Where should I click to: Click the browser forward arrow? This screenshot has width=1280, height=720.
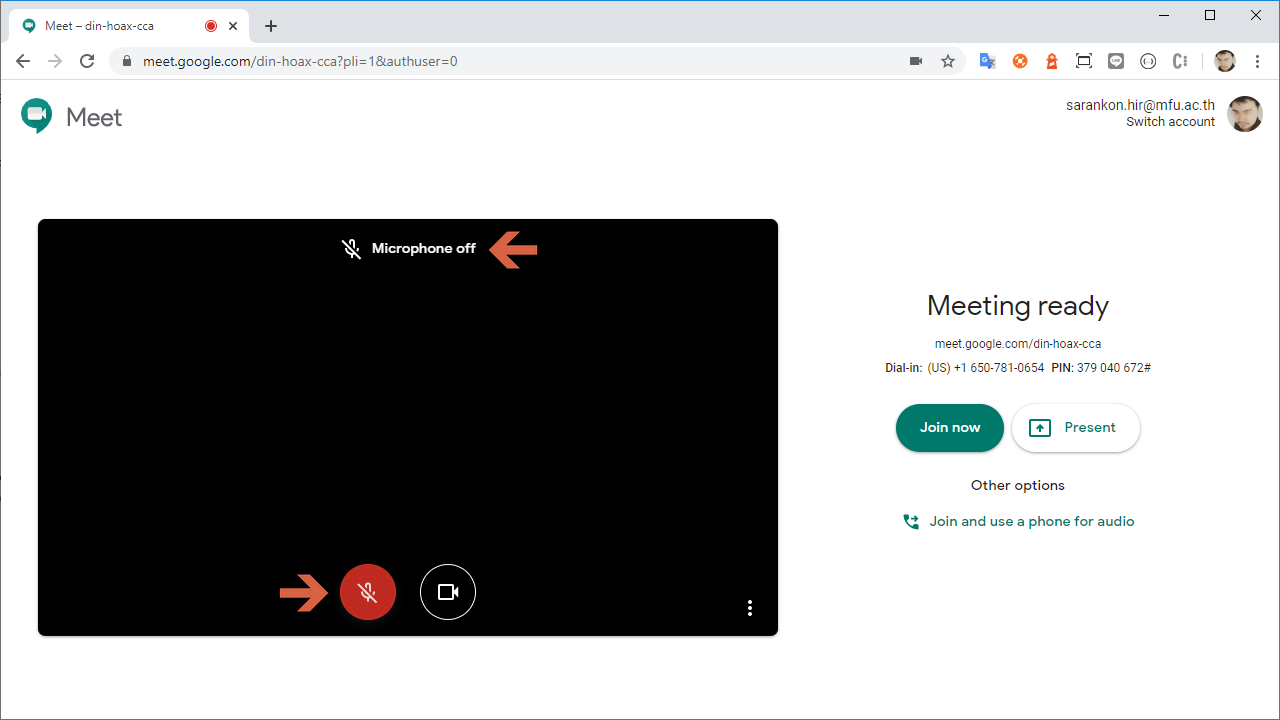point(55,61)
